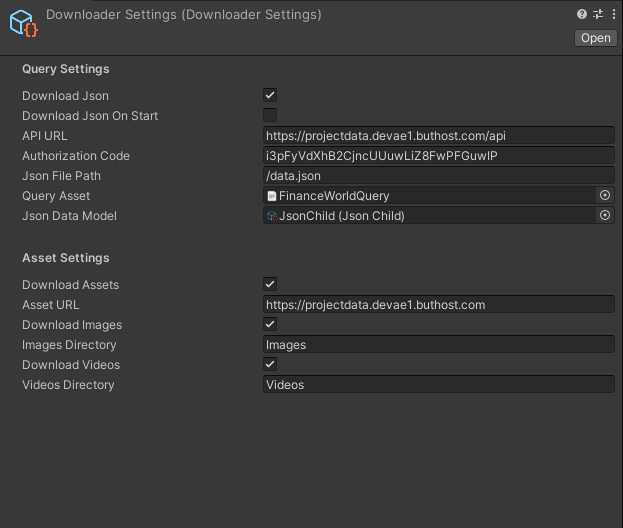The height and width of the screenshot is (528, 623).
Task: Toggle the Download Images checkbox
Action: [270, 324]
